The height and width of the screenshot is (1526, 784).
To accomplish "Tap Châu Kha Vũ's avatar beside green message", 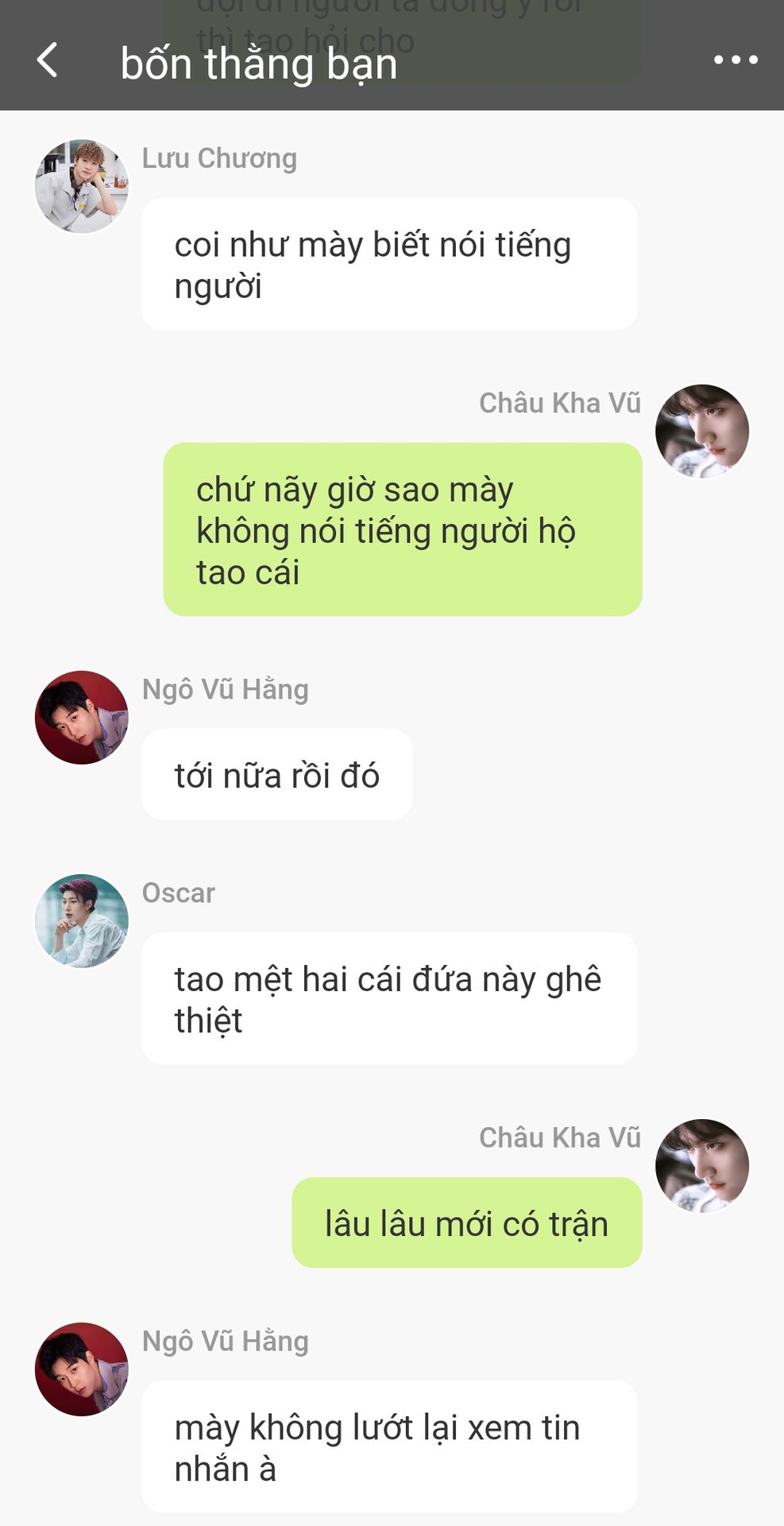I will [702, 432].
